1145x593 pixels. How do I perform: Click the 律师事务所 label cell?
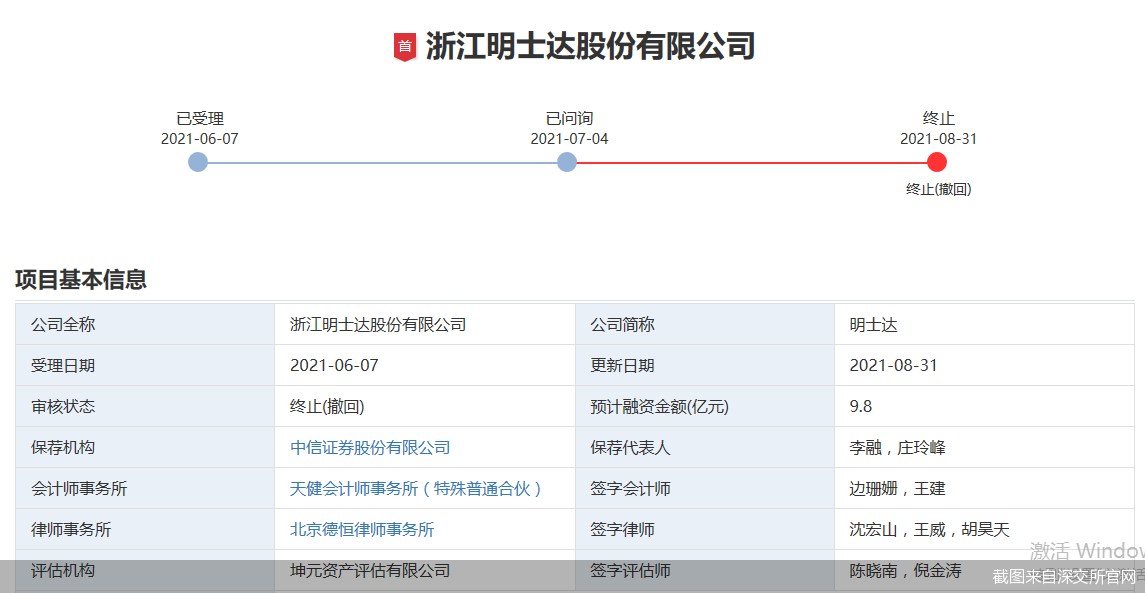tap(145, 529)
